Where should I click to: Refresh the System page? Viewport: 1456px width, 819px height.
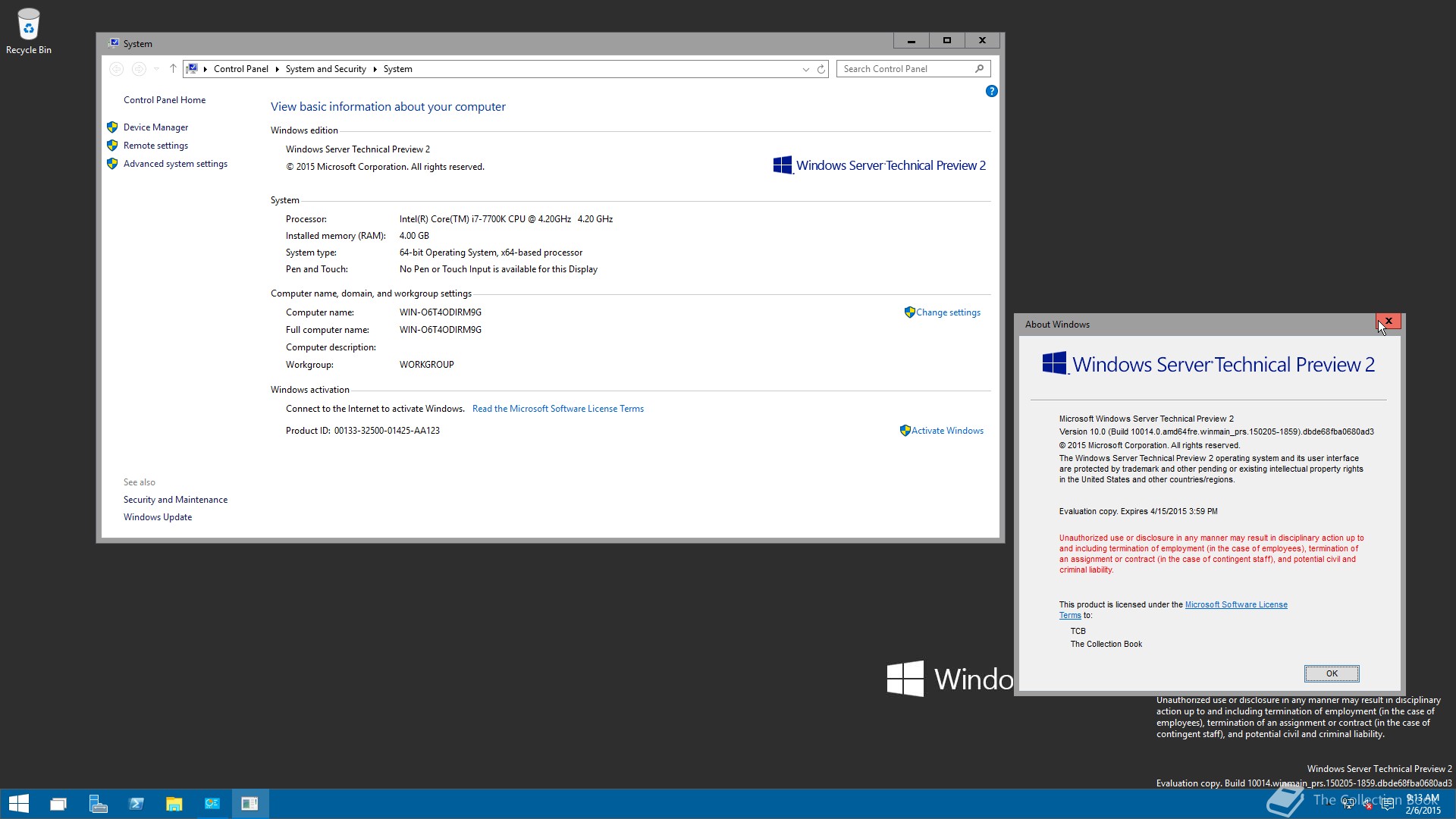(x=821, y=69)
